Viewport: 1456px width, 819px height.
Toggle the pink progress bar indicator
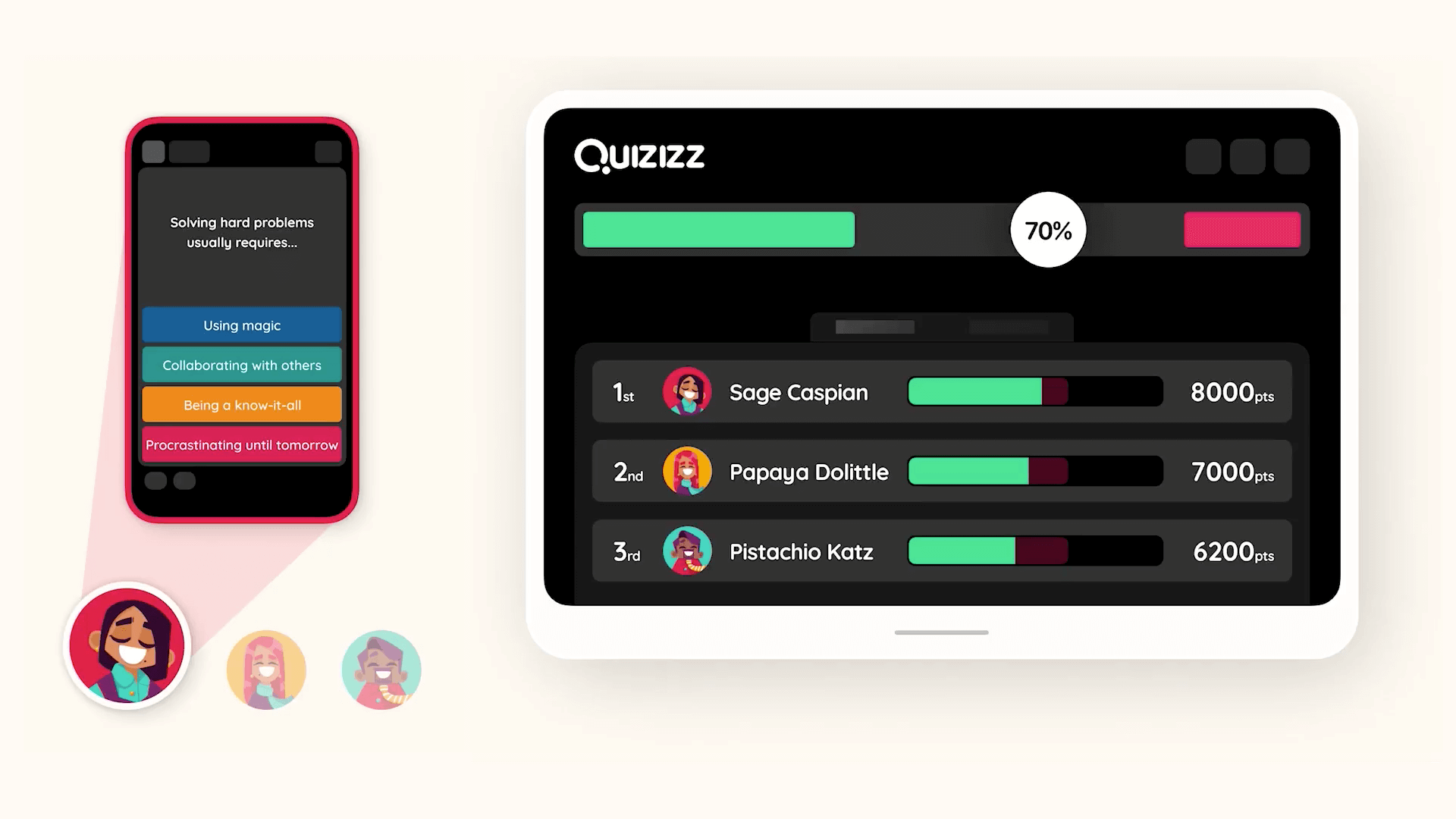1243,229
